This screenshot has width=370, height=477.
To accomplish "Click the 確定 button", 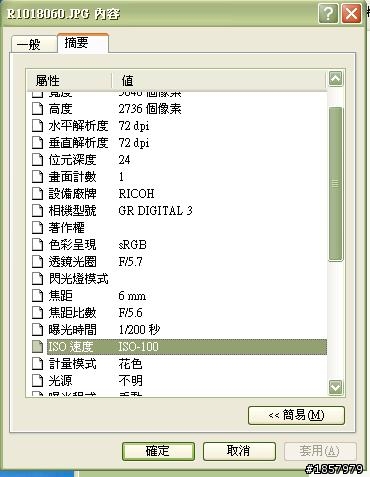I will 158,451.
